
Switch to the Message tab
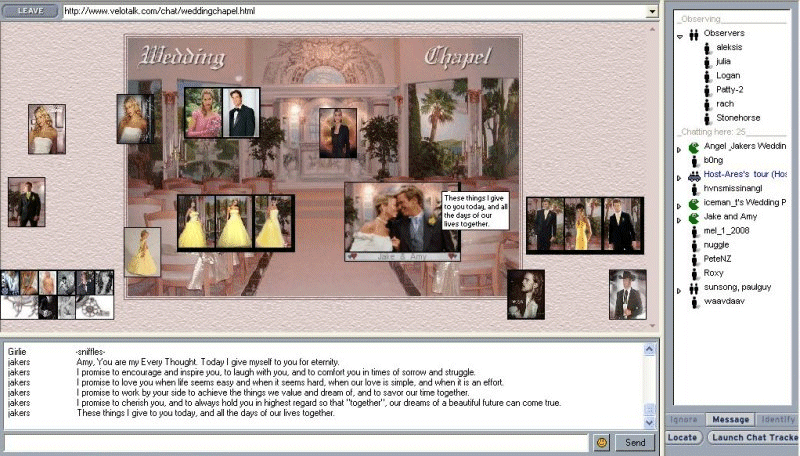point(730,420)
